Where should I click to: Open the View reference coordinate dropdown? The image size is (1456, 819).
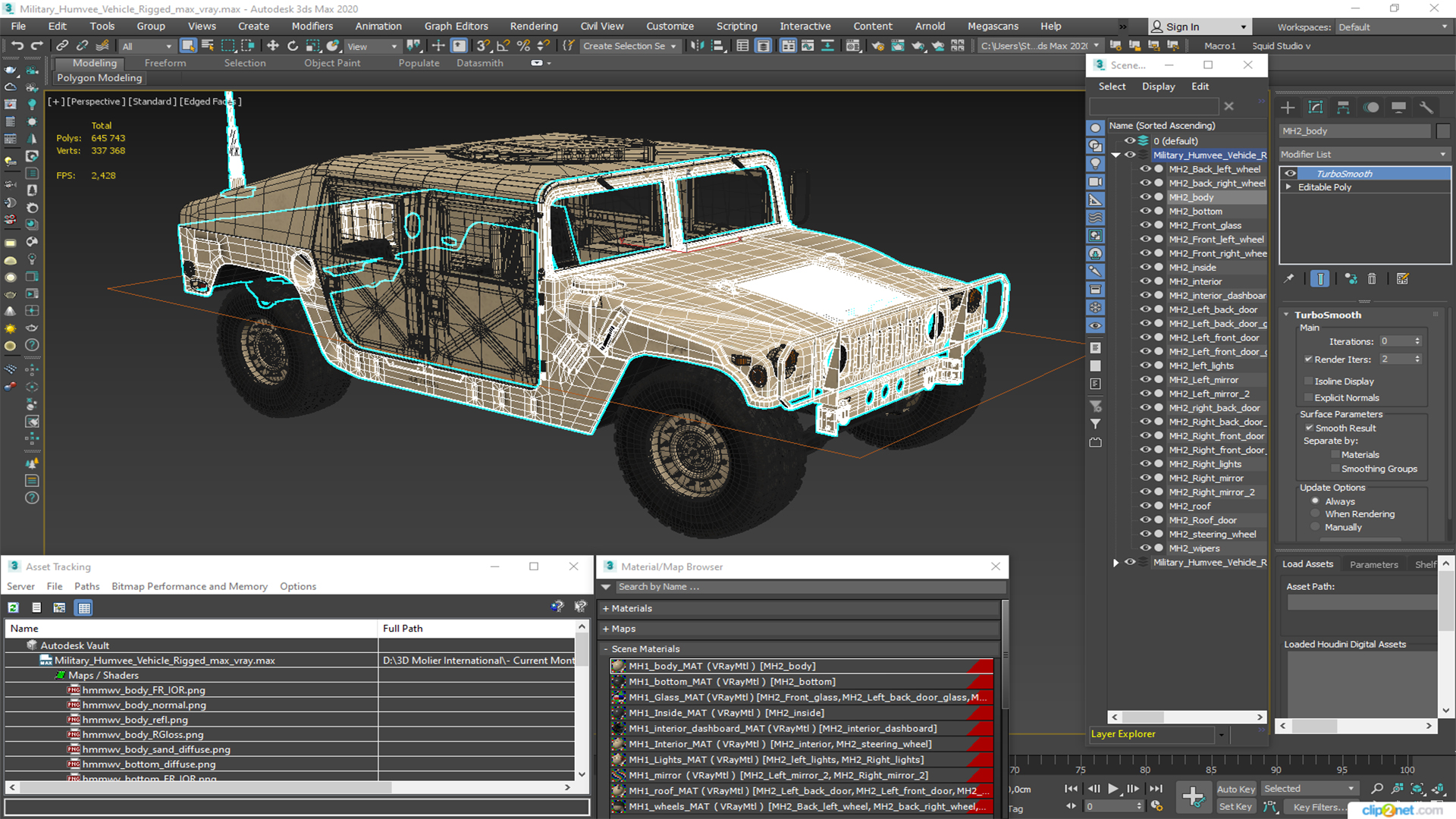[x=372, y=46]
